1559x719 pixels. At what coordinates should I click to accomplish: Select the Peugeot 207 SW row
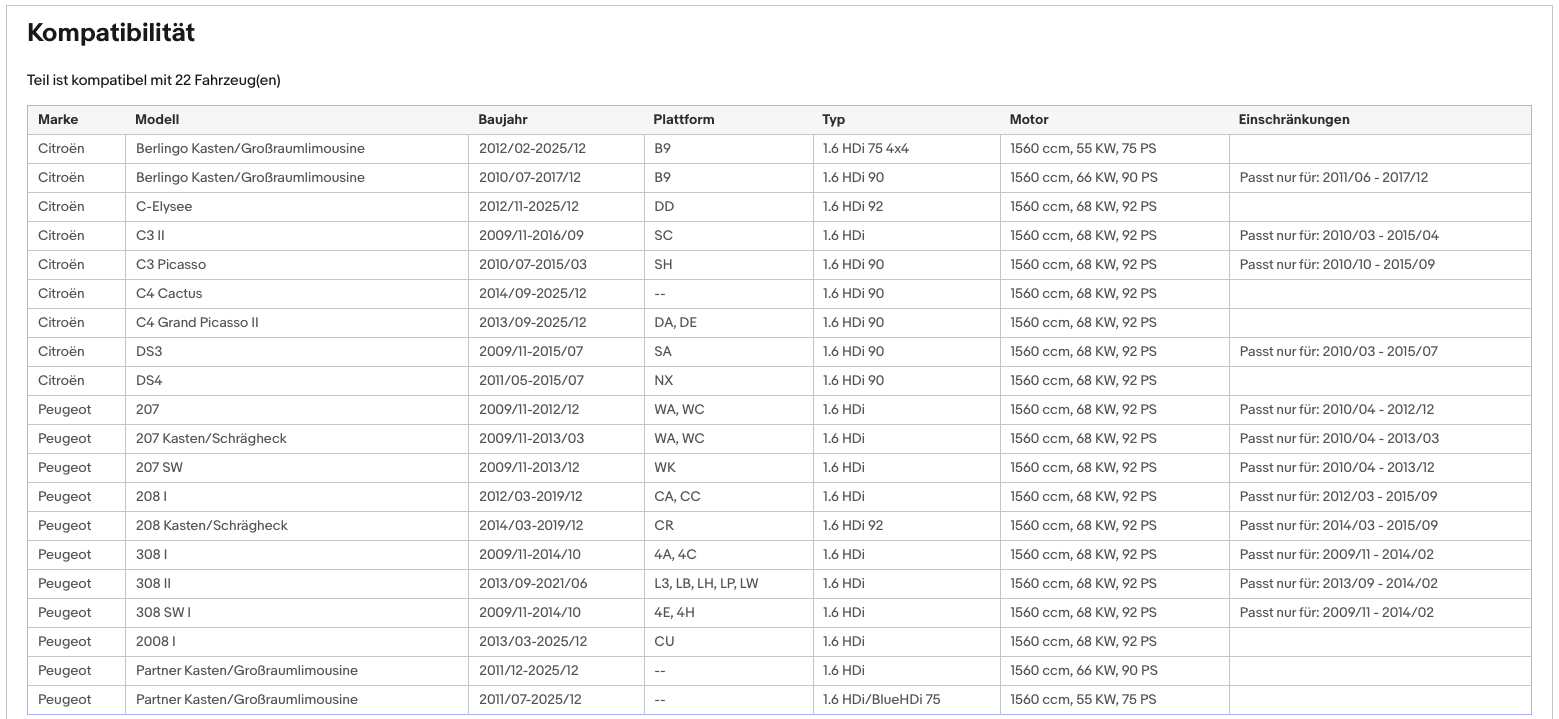[x=779, y=468]
